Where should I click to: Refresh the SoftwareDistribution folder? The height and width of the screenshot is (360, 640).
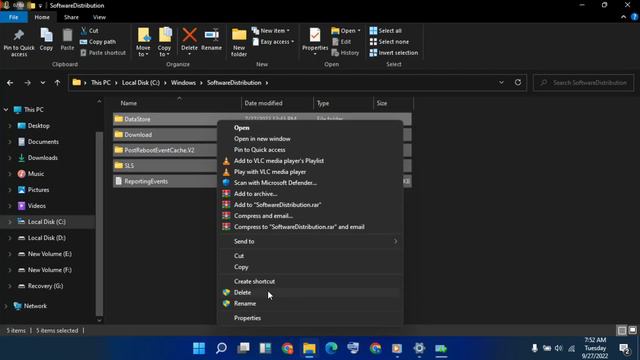518,82
